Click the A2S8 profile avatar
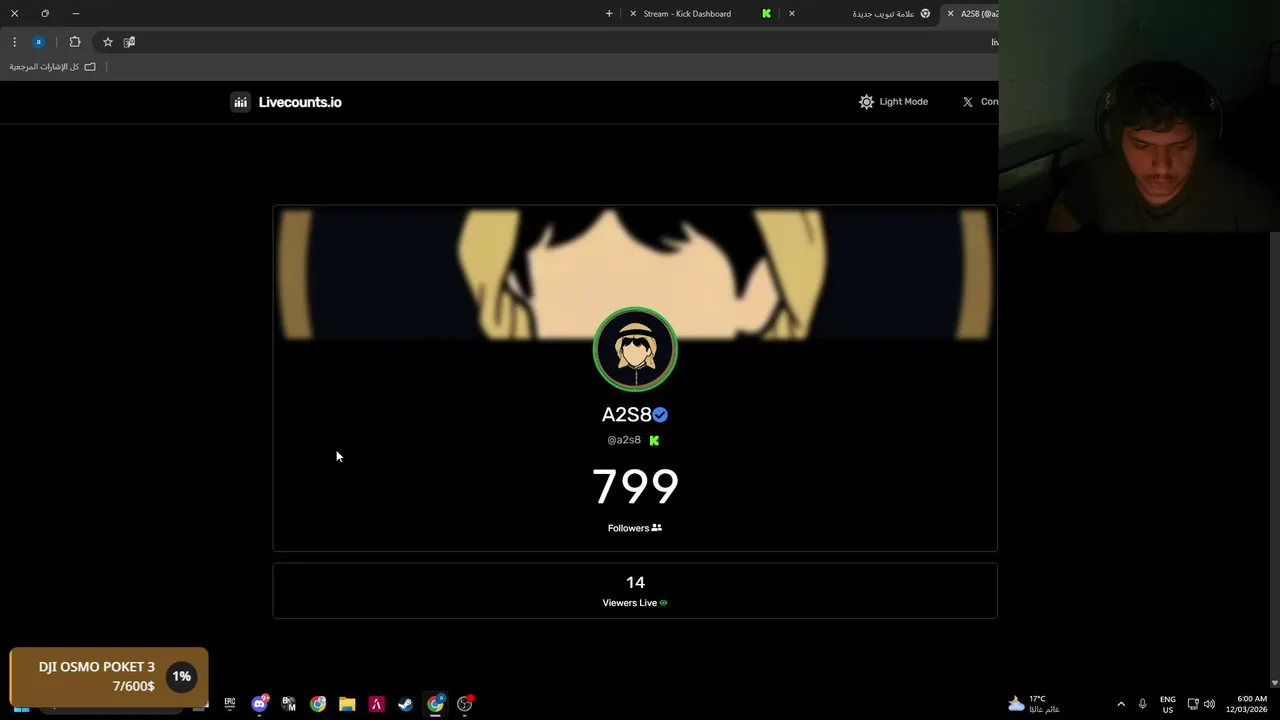1280x720 pixels. coord(635,349)
